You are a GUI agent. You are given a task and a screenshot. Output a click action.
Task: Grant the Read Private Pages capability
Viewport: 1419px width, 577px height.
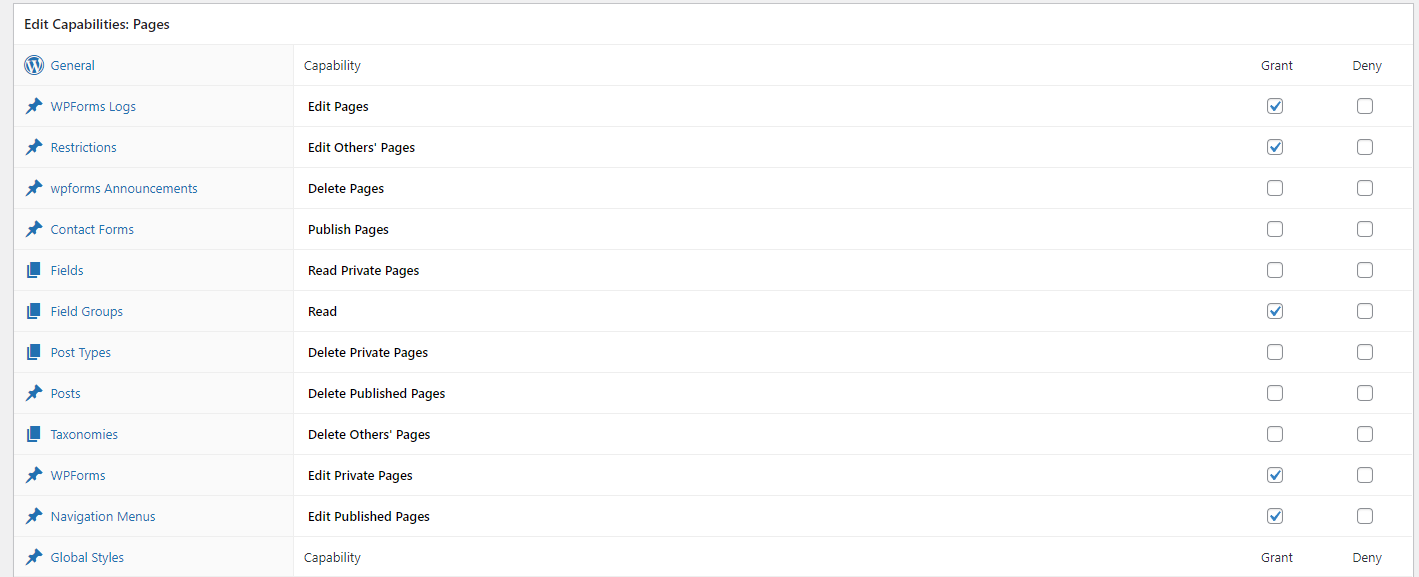(x=1275, y=270)
